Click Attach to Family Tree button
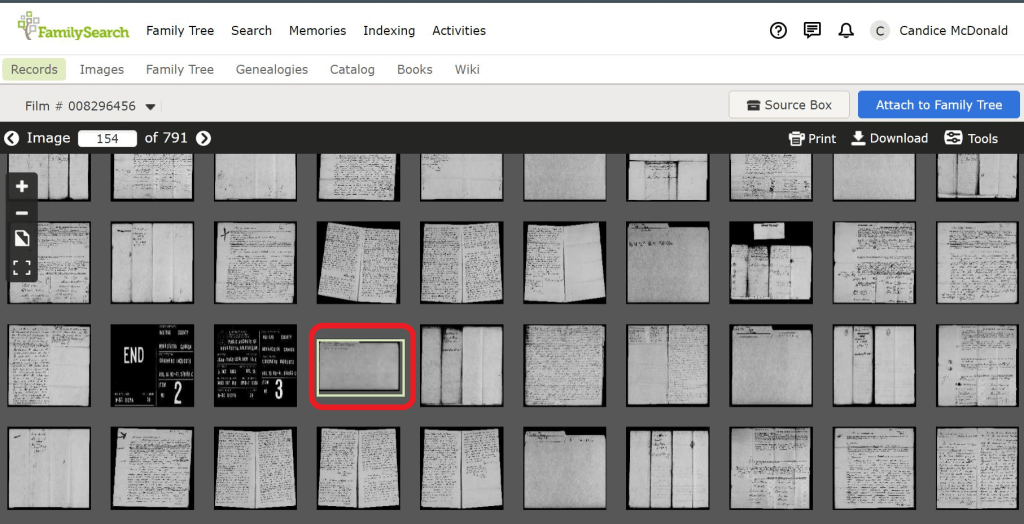Screen dimensions: 1024x524 point(938,105)
